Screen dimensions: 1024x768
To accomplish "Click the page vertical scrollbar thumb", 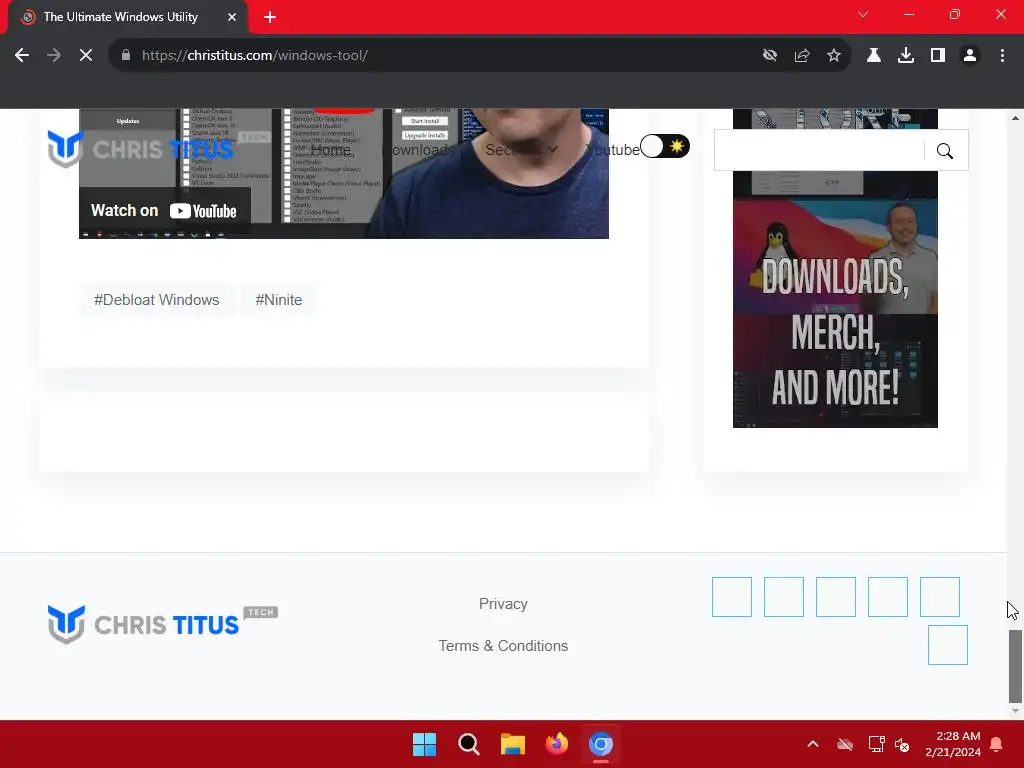I will [x=1015, y=665].
